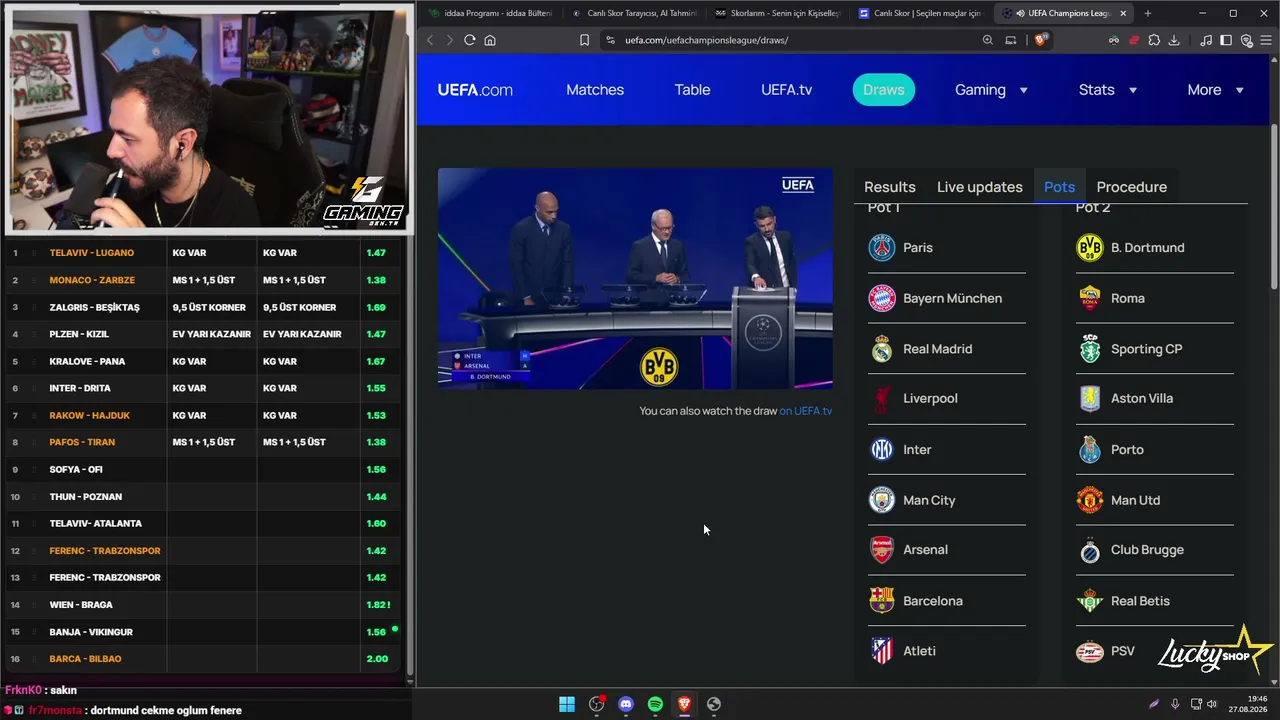This screenshot has height=720, width=1280.
Task: Open the volume speaker icon in tray
Action: click(x=1212, y=704)
